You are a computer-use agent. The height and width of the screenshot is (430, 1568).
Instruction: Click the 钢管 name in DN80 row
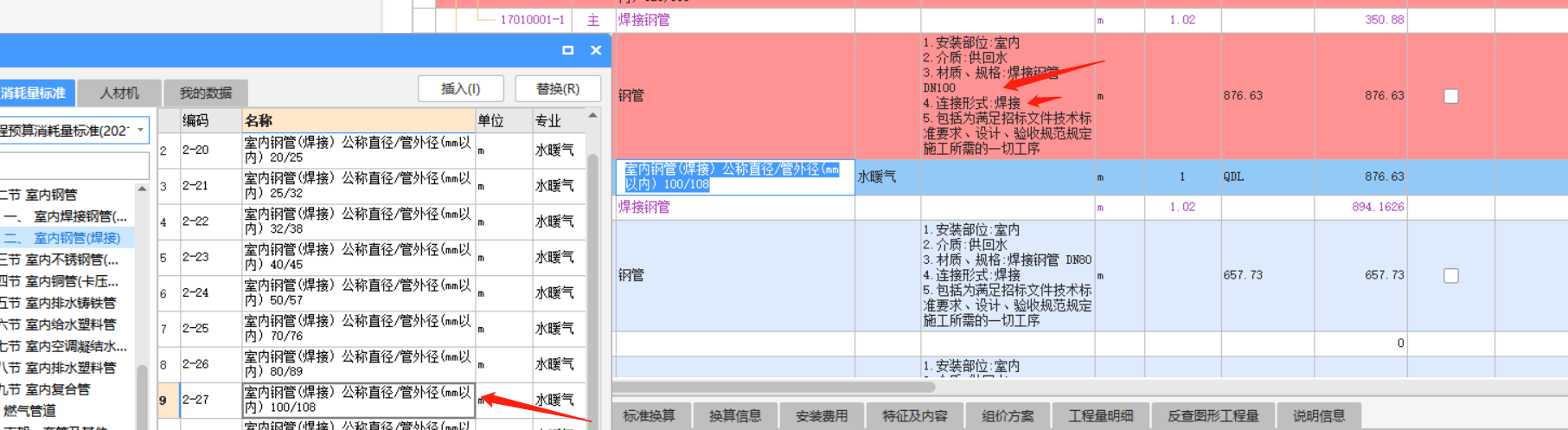pos(631,275)
